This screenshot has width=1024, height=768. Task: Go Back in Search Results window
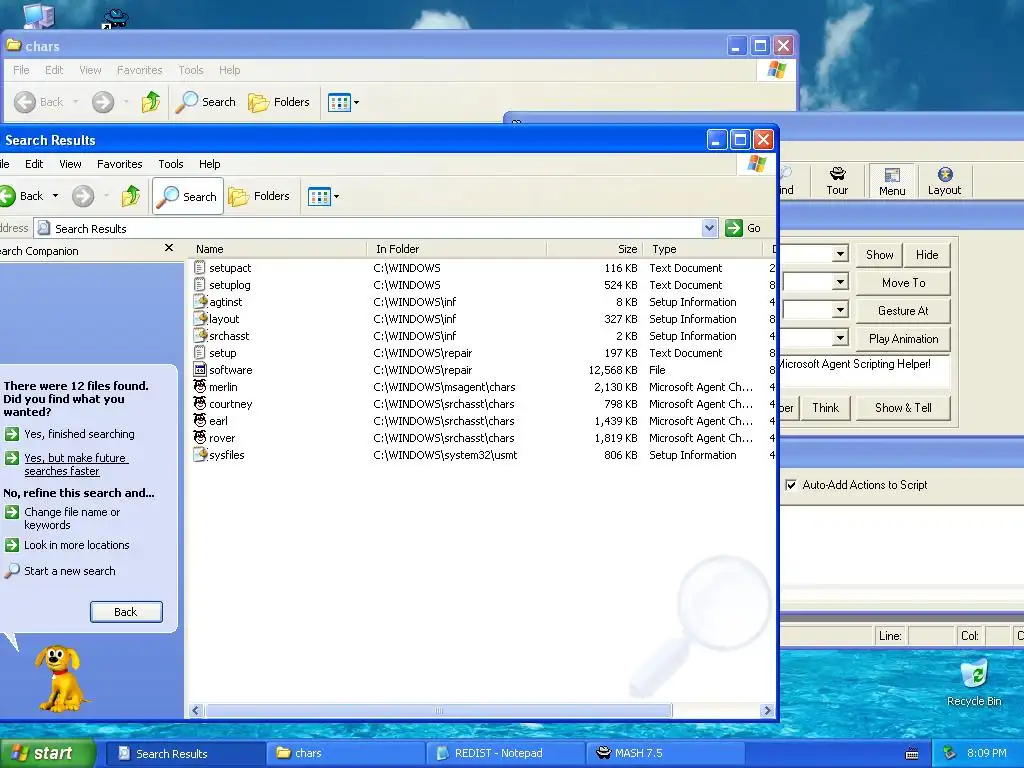point(21,196)
